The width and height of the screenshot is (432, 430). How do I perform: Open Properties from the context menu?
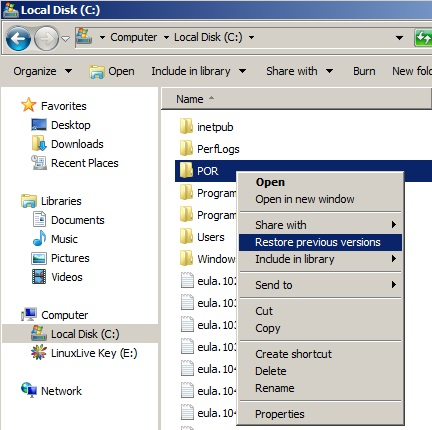tap(280, 414)
